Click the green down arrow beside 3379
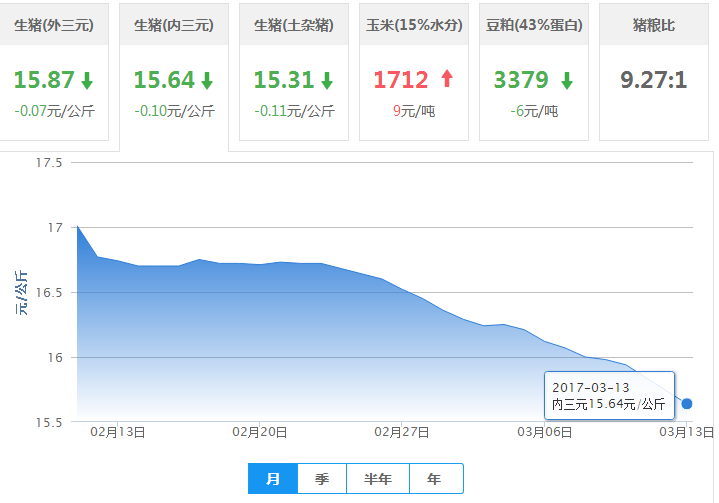The image size is (719, 503). pyautogui.click(x=567, y=81)
